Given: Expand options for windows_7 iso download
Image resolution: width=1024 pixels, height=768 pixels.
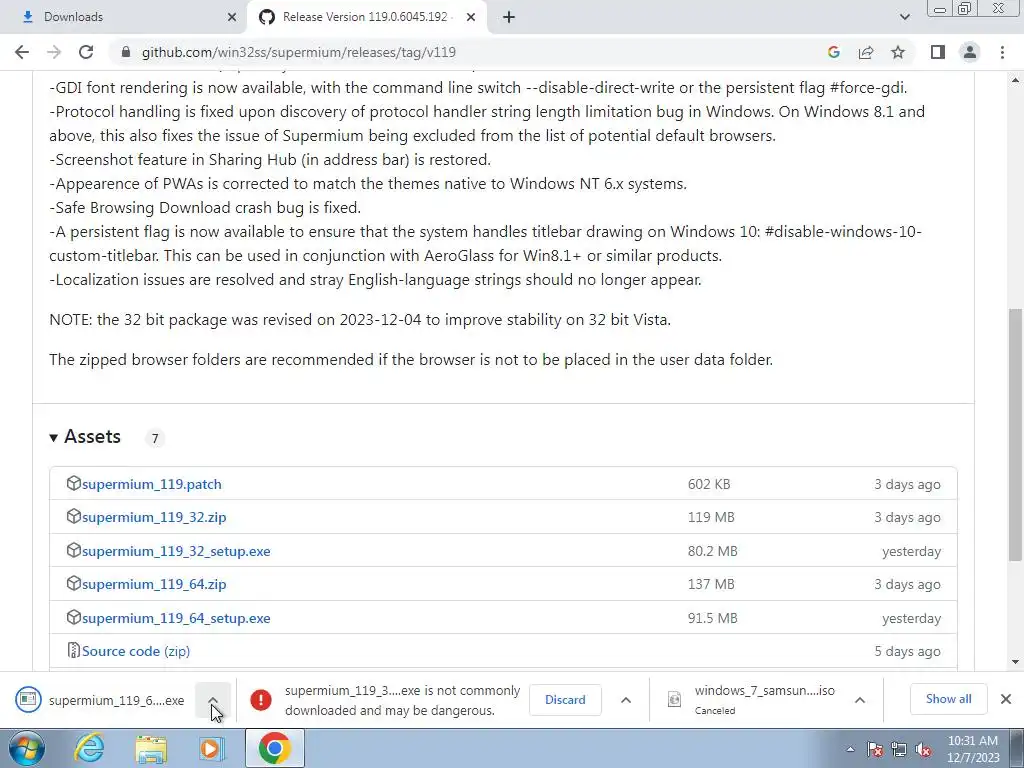Looking at the screenshot, I should pyautogui.click(x=859, y=700).
